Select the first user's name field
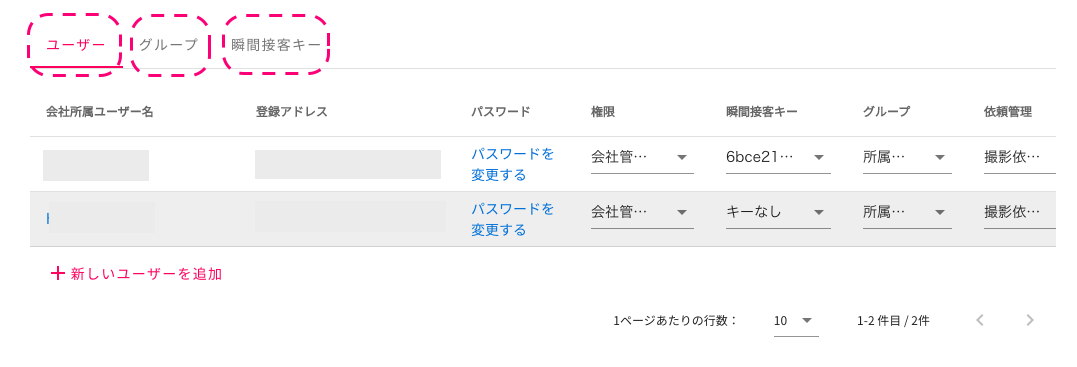 tap(96, 165)
